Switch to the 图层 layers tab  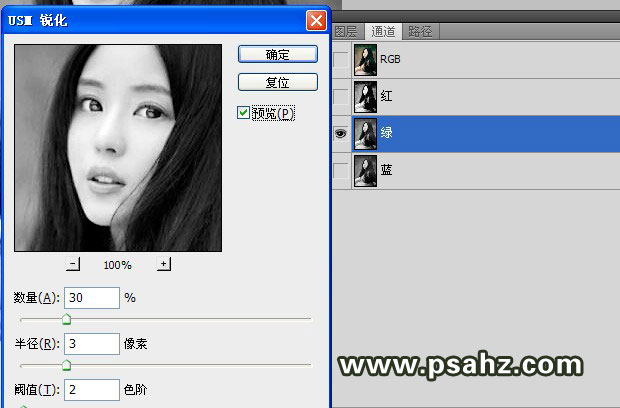(x=345, y=31)
